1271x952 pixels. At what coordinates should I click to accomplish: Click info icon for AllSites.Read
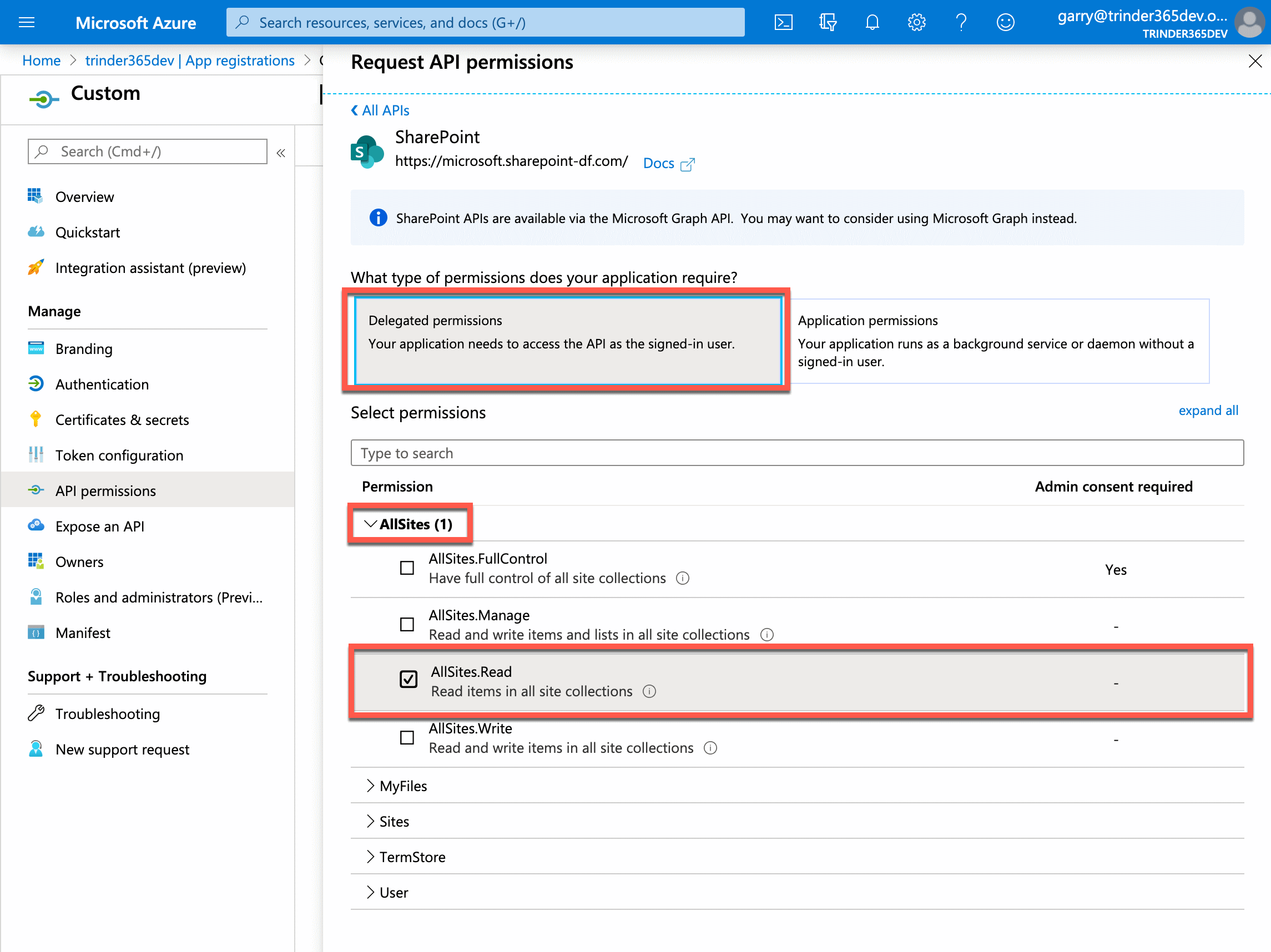[649, 691]
